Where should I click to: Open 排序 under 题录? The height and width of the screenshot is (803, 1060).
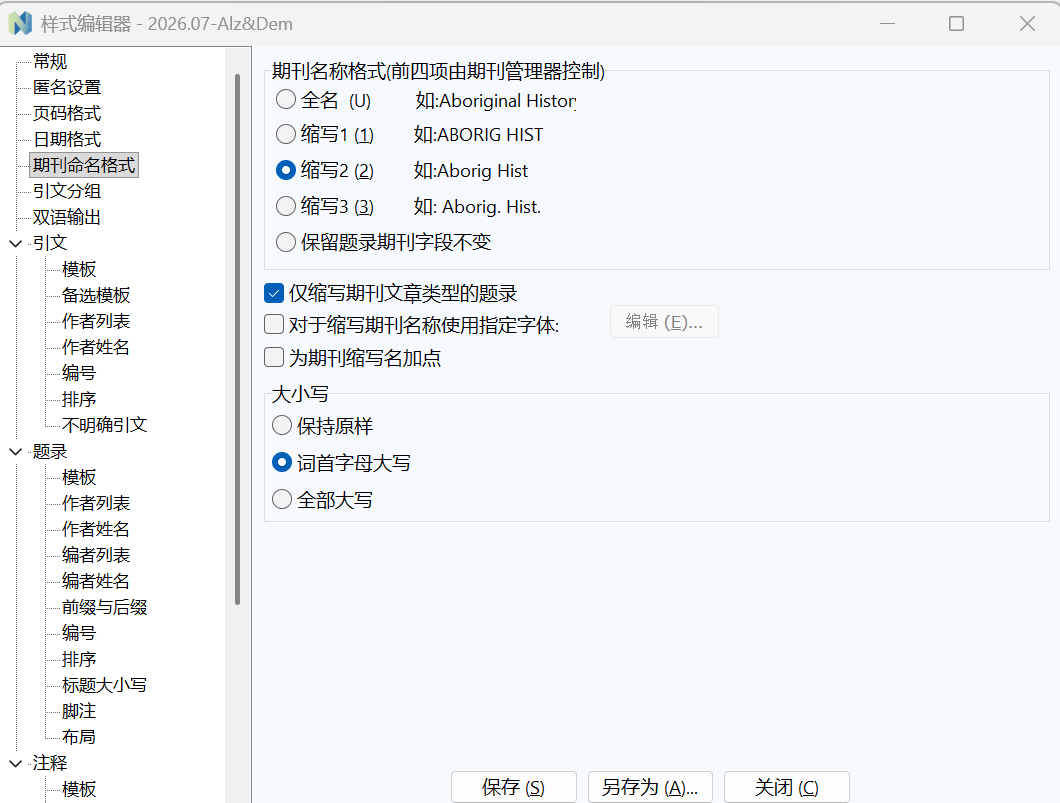79,659
